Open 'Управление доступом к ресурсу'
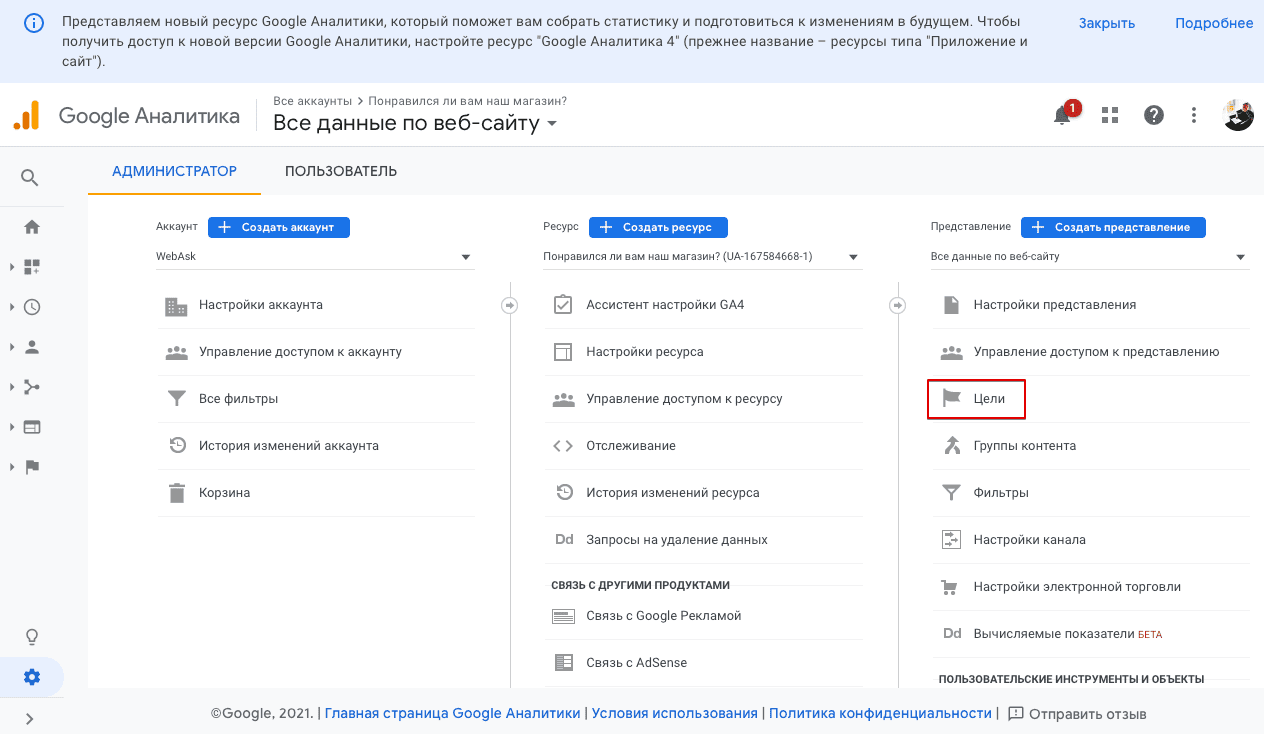The height and width of the screenshot is (734, 1264). point(702,399)
